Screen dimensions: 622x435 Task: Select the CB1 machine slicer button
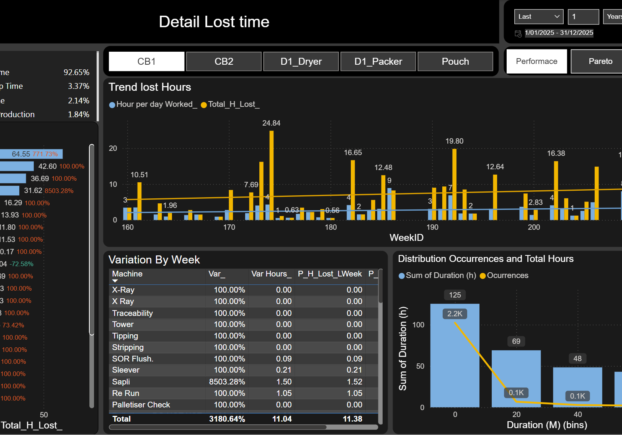[146, 61]
